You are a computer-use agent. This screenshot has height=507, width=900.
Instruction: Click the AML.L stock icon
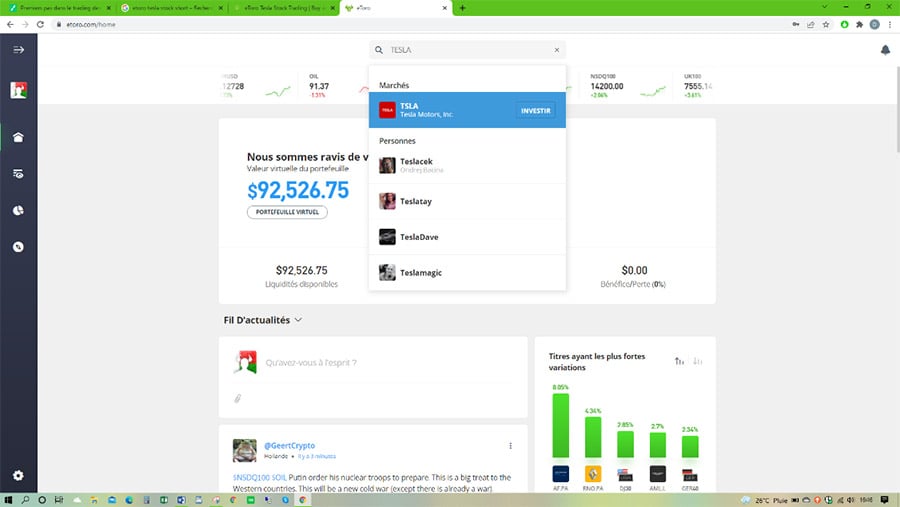[658, 474]
